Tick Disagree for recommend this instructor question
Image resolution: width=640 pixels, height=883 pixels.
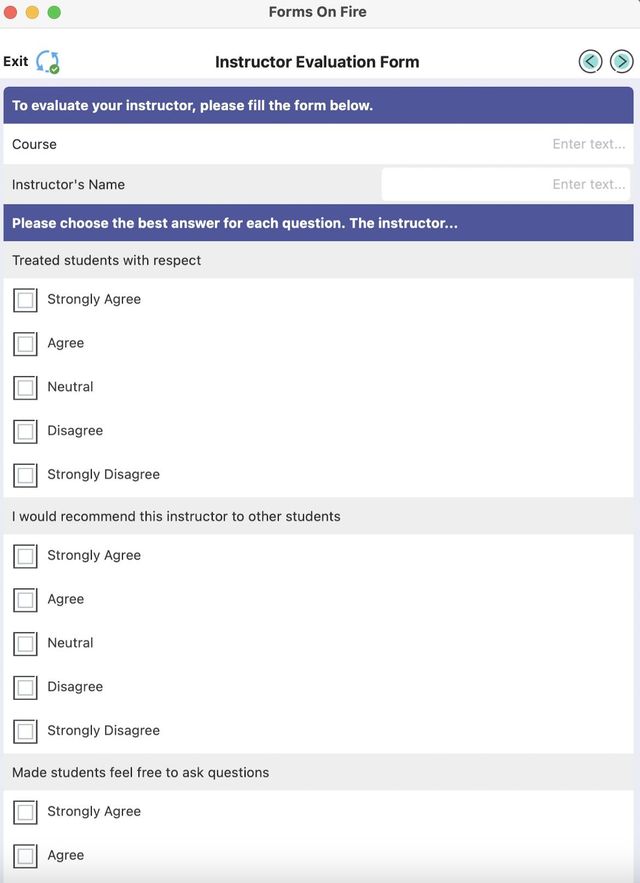(25, 687)
